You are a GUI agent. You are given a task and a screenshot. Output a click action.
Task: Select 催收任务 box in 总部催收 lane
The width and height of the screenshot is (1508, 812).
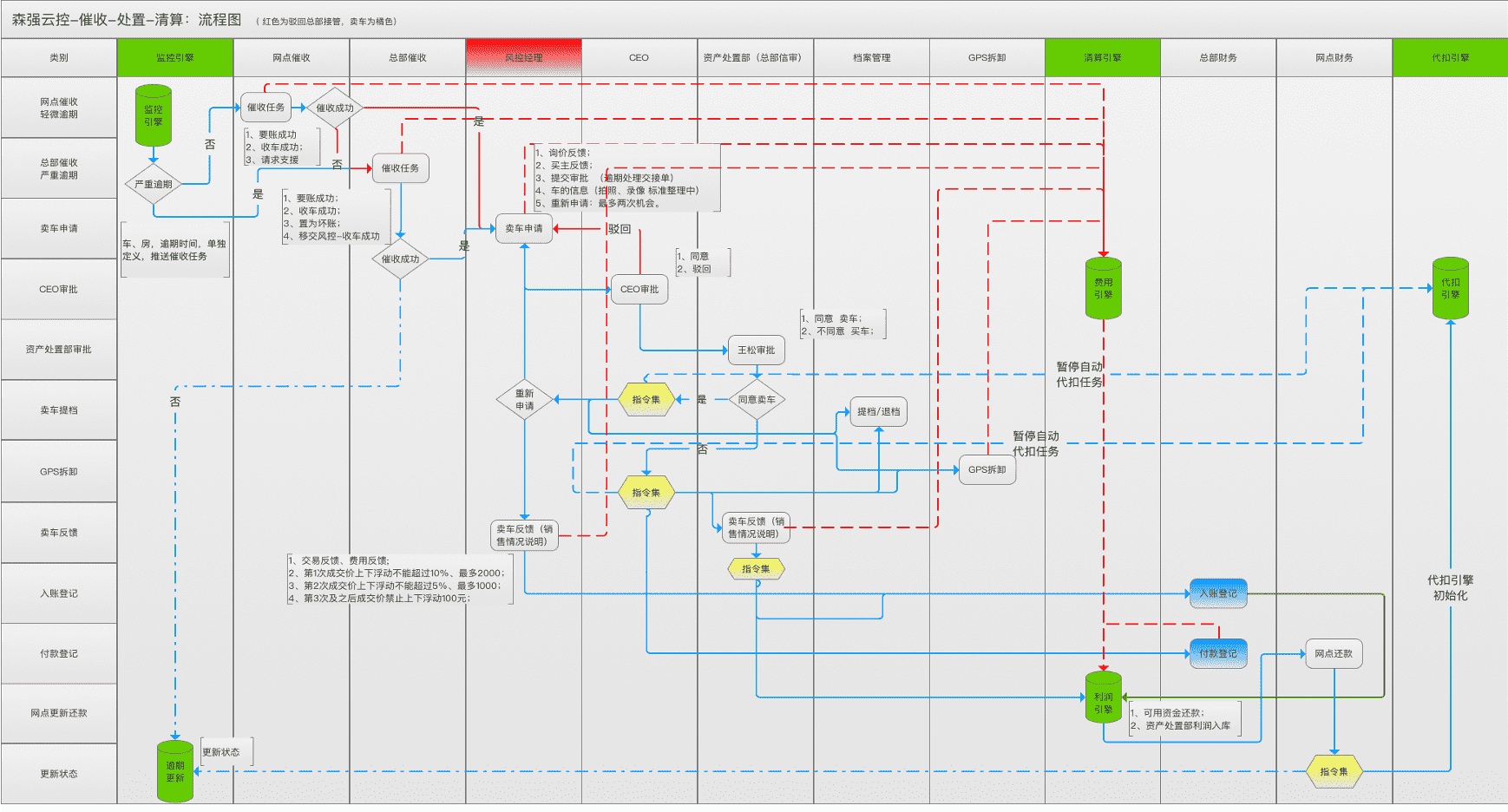click(x=400, y=168)
